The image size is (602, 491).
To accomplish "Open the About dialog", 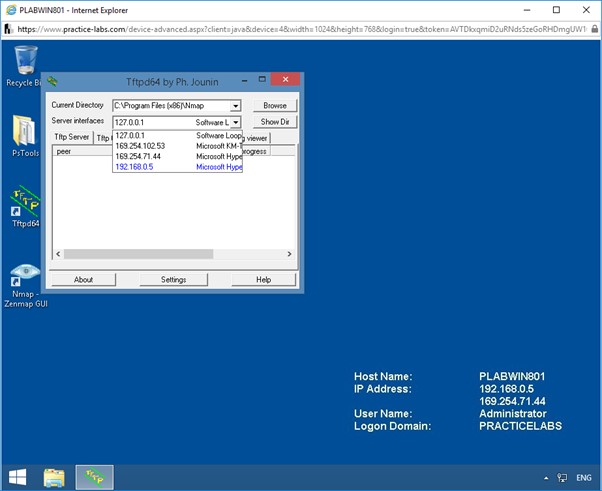I will pos(83,279).
